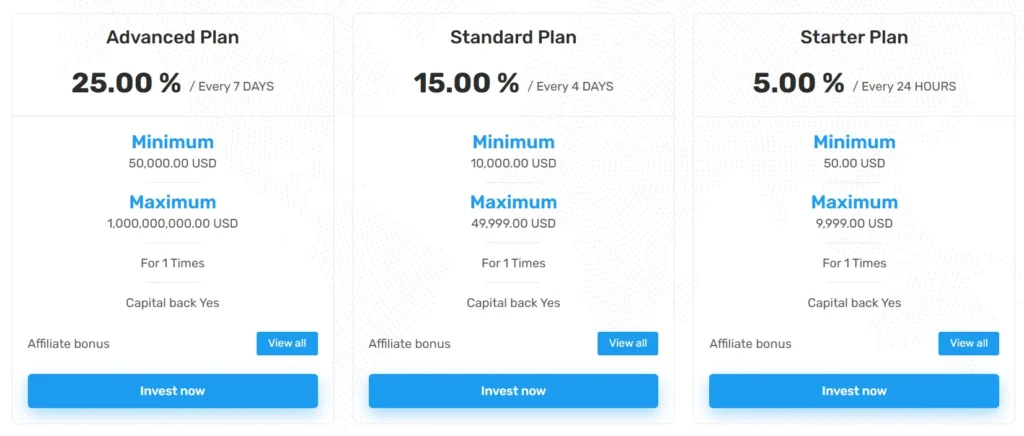Click the Affiliate bonus label in Standard Plan
Viewport: 1024px width, 436px height.
(409, 344)
